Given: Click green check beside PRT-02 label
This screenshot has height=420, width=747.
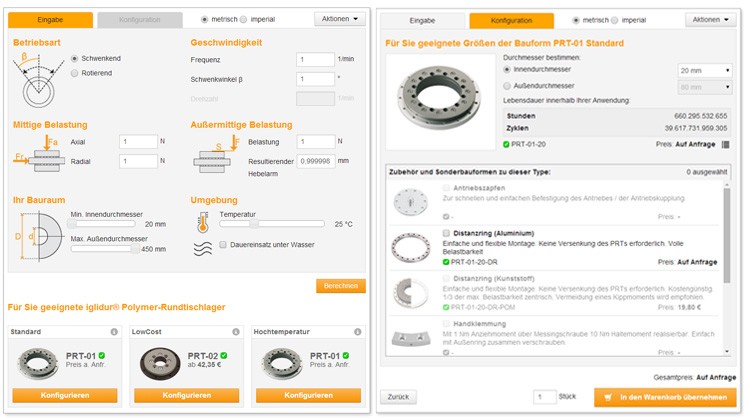Looking at the screenshot, I should pos(224,355).
